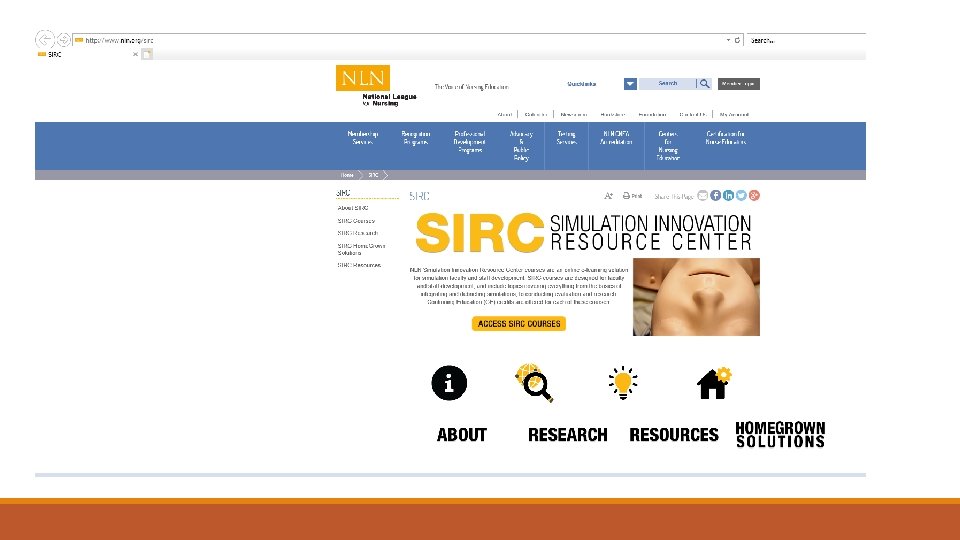
Task: Click the RESOURCES label
Action: tap(673, 435)
